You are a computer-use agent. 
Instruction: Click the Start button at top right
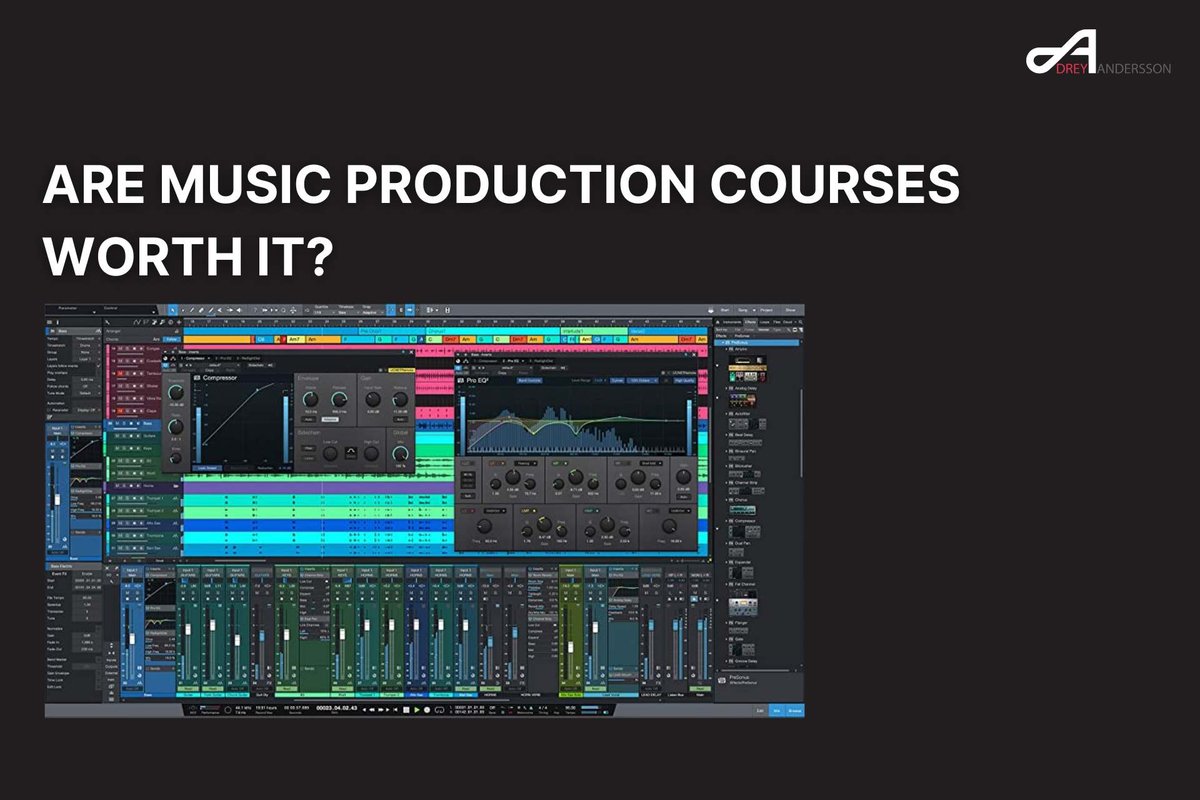coord(725,310)
